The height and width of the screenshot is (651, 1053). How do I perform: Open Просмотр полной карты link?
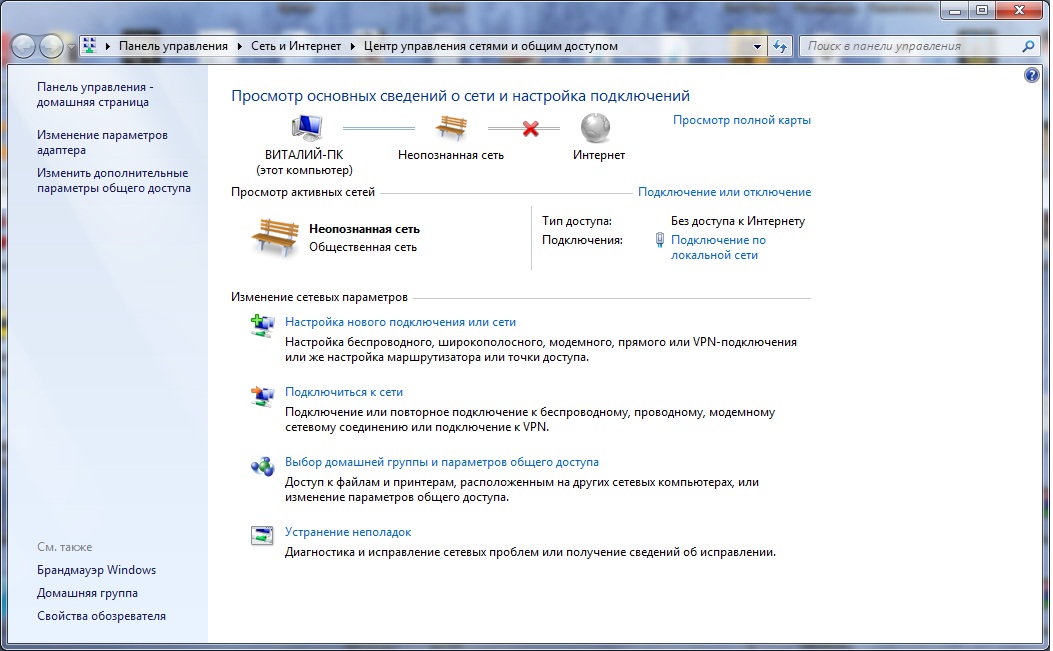pyautogui.click(x=741, y=120)
